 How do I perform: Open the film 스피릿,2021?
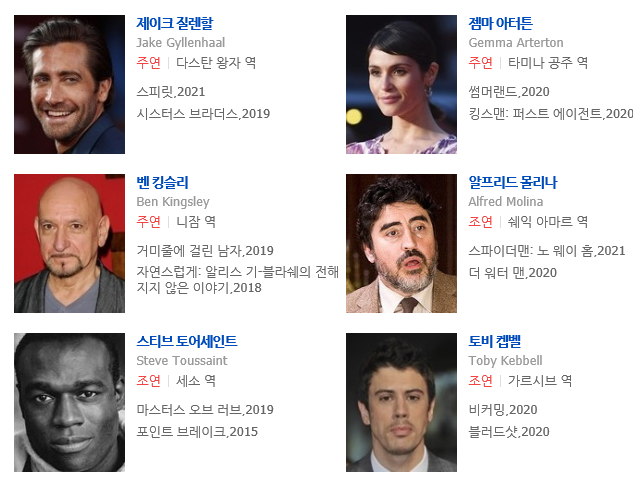pos(171,92)
